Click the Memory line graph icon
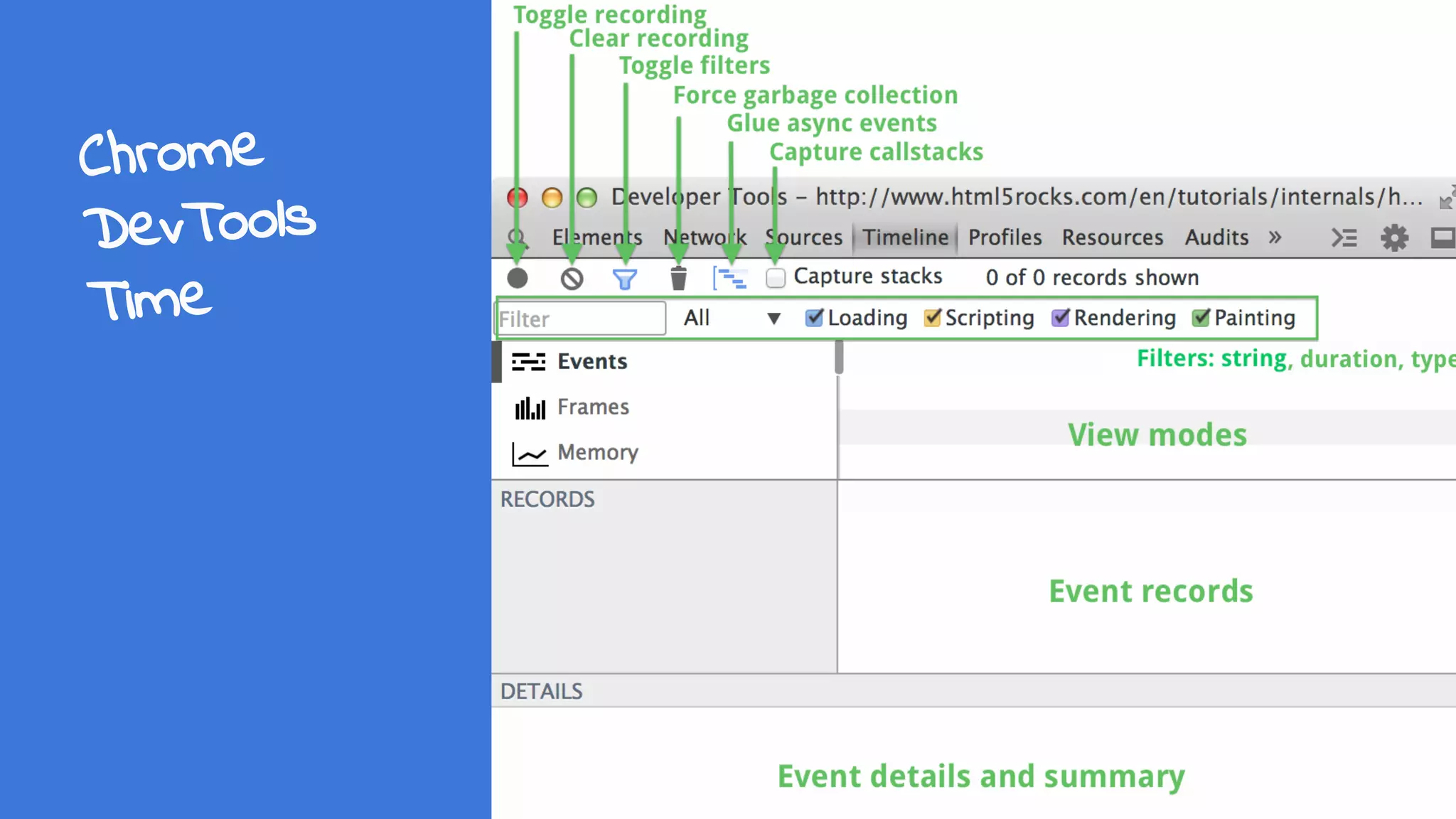This screenshot has width=1456, height=819. tap(530, 454)
